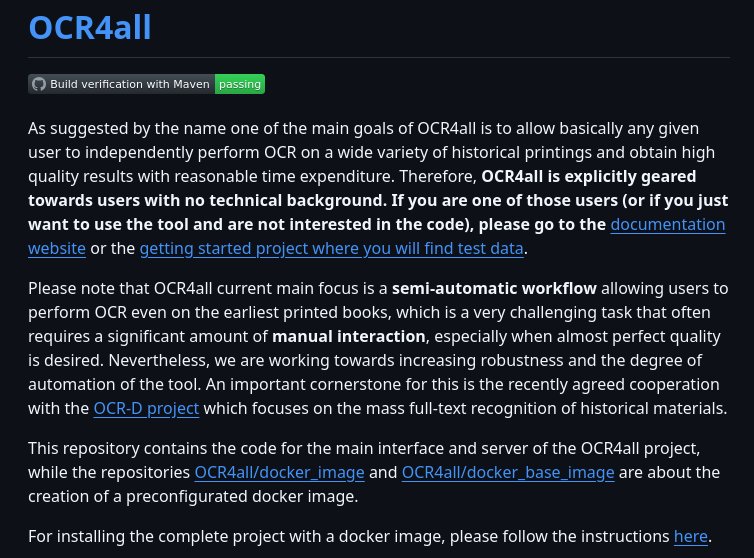The height and width of the screenshot is (558, 754).
Task: Follow the OCR-D project link
Action: 146,408
